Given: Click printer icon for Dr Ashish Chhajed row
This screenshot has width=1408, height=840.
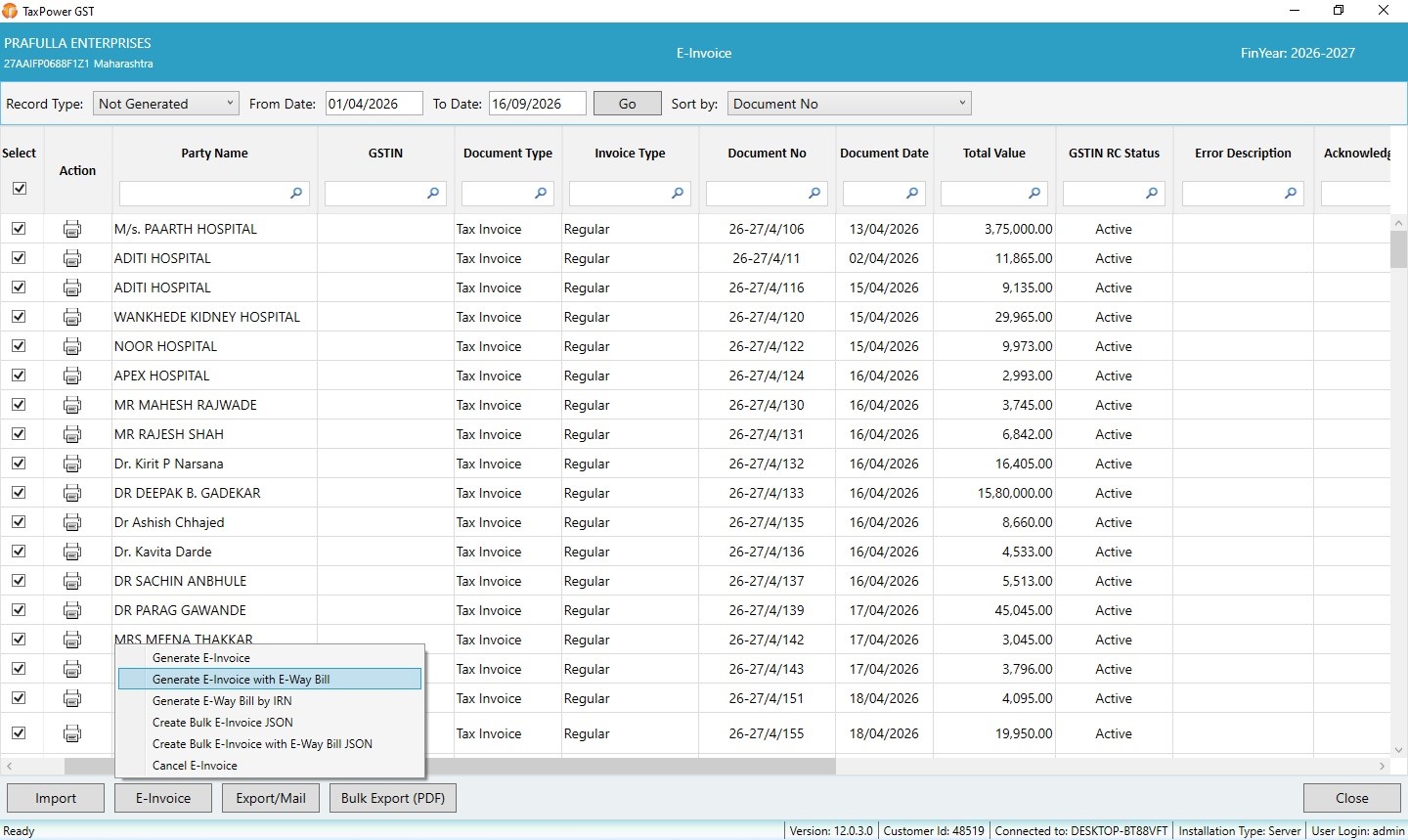Looking at the screenshot, I should [x=72, y=522].
